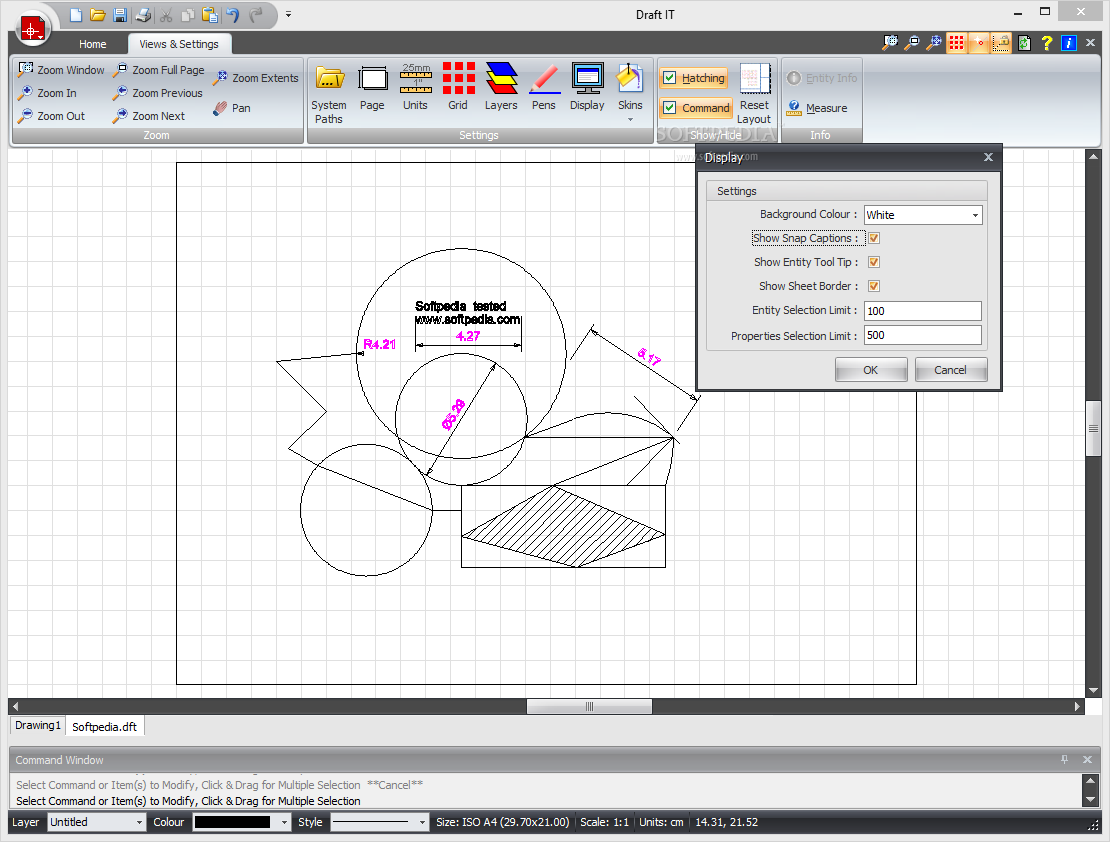1110x842 pixels.
Task: Open Pens settings
Action: pos(544,88)
